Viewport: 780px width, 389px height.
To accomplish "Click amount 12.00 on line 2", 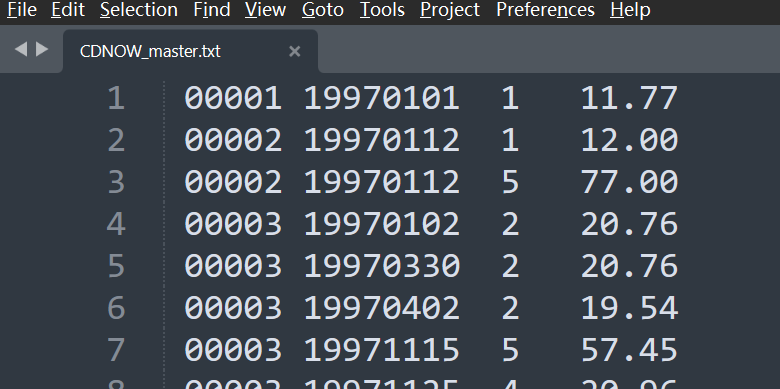I will tap(629, 140).
